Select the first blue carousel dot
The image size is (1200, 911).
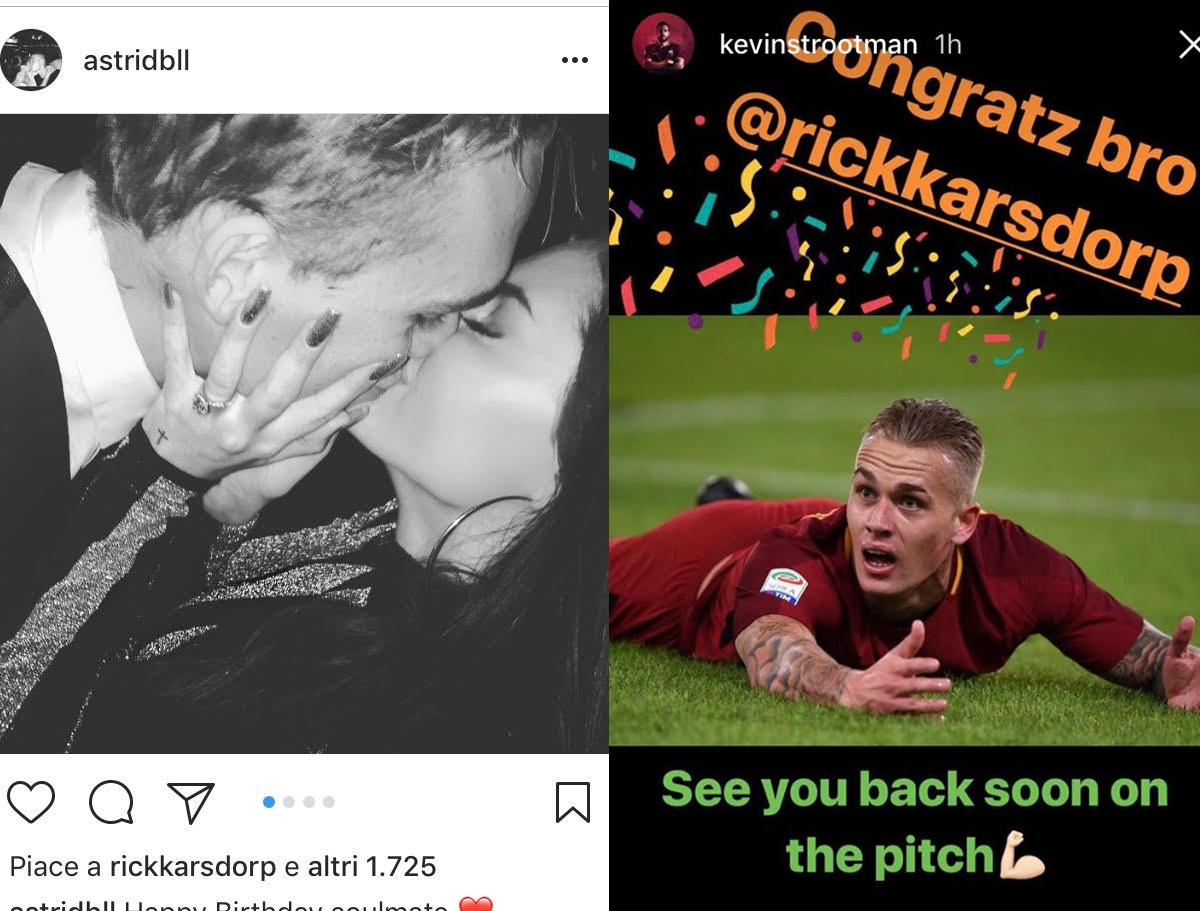click(x=268, y=802)
